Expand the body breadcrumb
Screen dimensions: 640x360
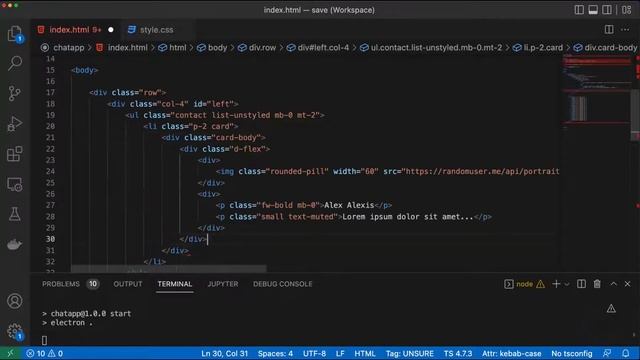tap(217, 48)
